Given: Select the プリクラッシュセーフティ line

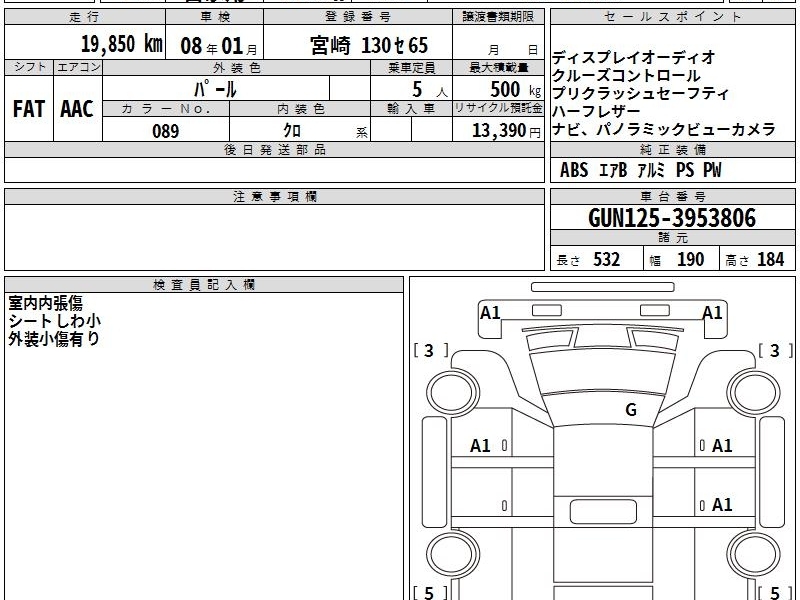Looking at the screenshot, I should click(x=641, y=93).
